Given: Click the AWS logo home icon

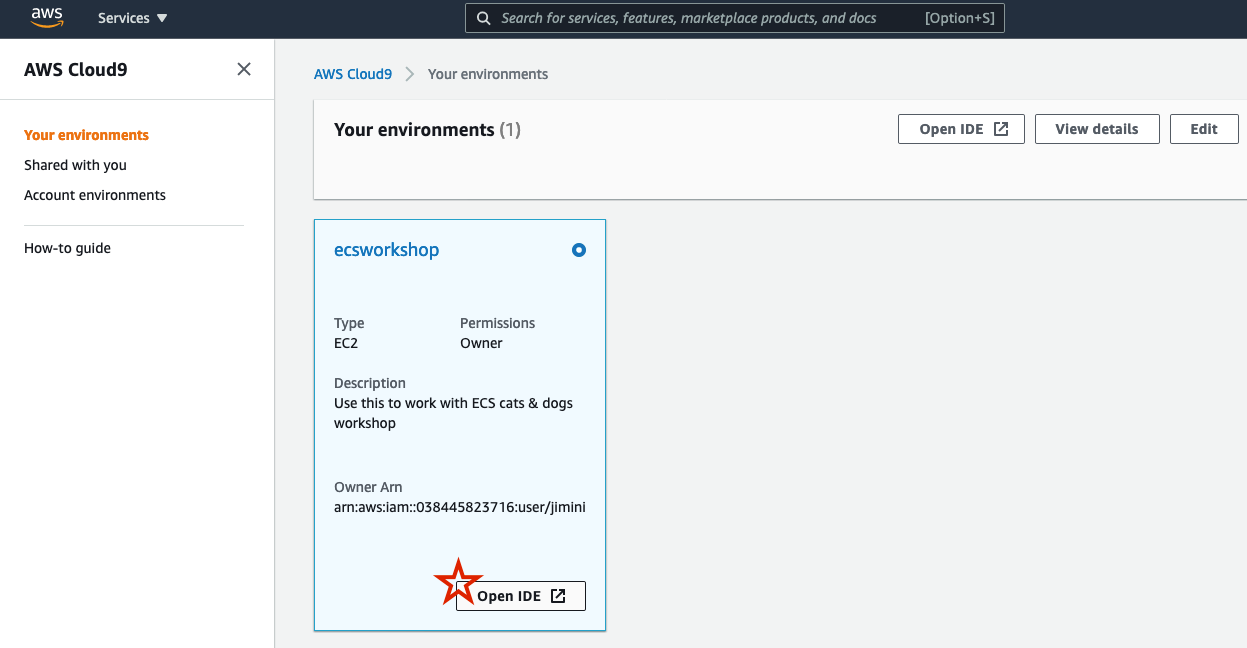Looking at the screenshot, I should point(47,18).
